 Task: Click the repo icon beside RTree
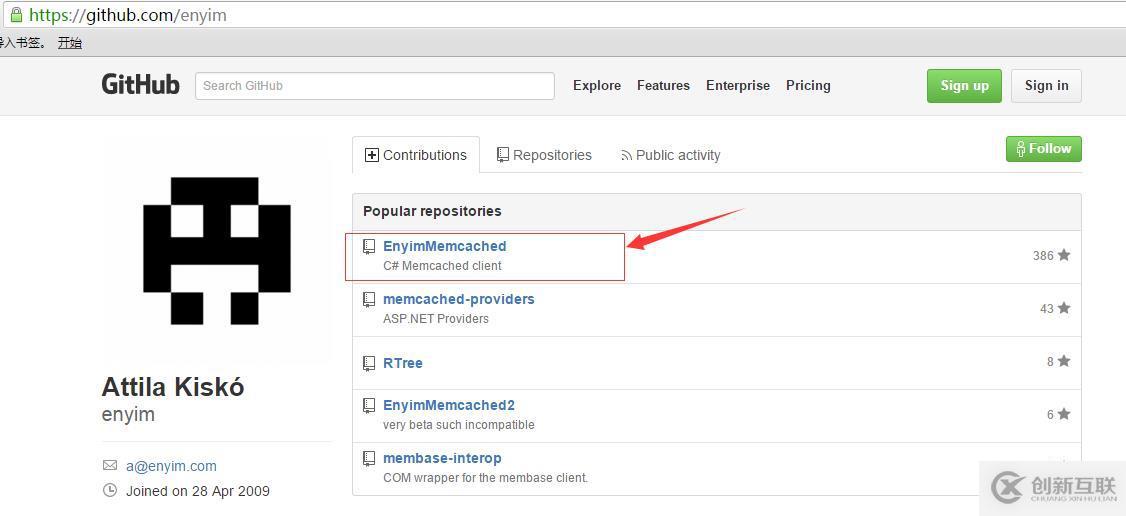click(369, 363)
